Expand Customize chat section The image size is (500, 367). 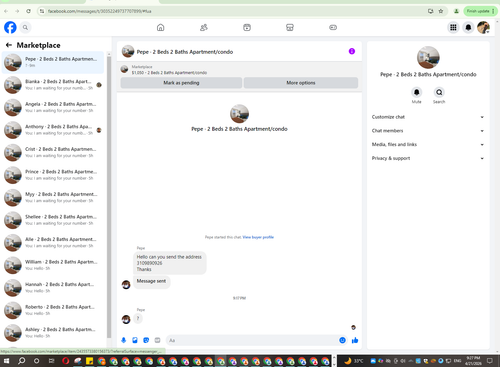coord(428,117)
